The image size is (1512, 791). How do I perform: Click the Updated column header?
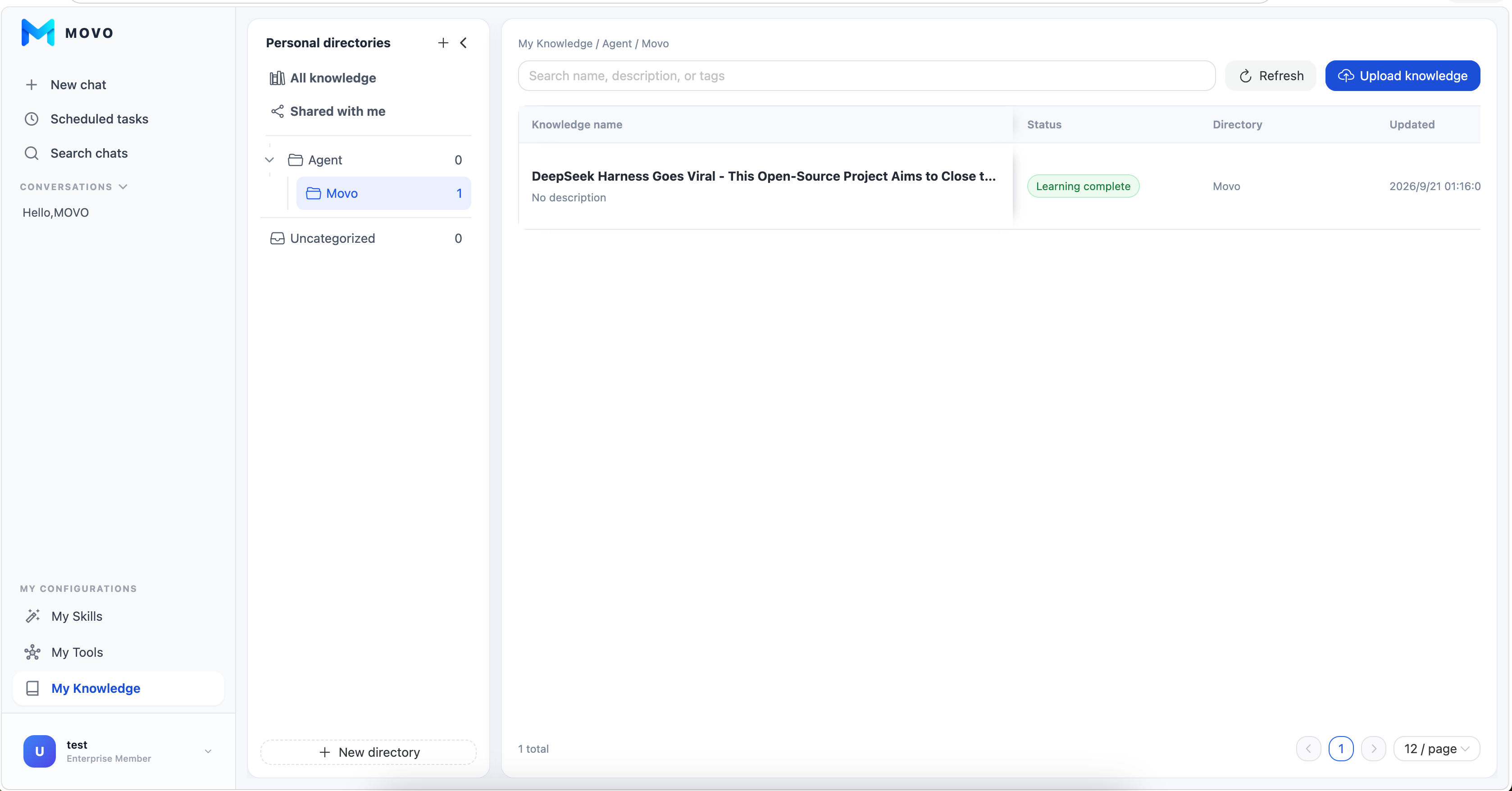[x=1412, y=124]
